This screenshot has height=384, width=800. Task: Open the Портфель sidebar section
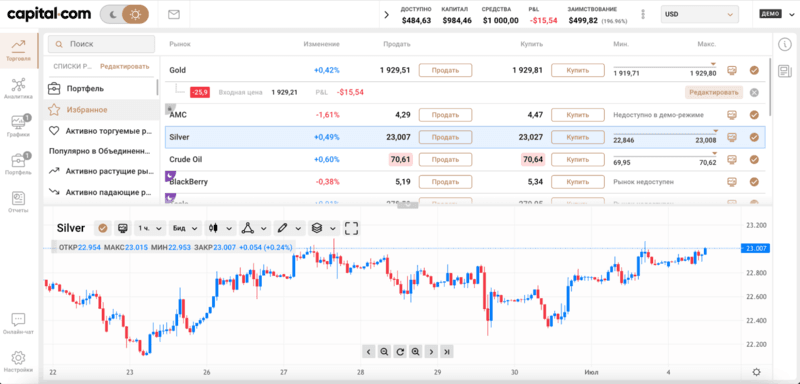point(18,164)
